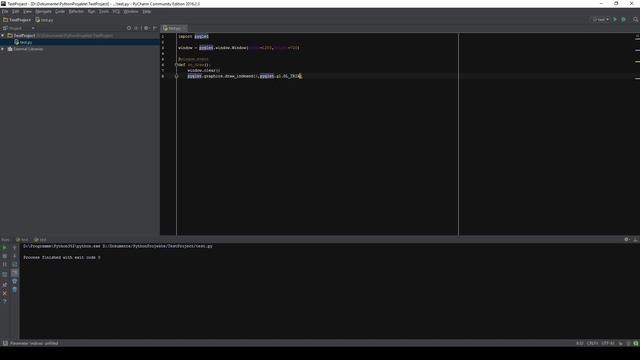Viewport: 640px width, 360px height.
Task: Hide the Project tool window
Action: (155, 28)
